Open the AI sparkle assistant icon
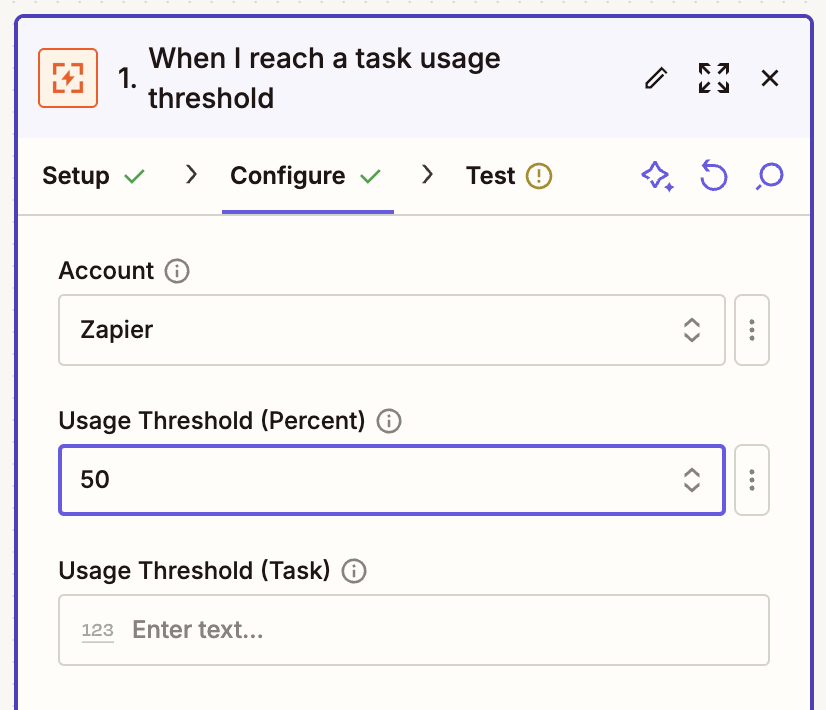This screenshot has width=826, height=710. tap(657, 176)
